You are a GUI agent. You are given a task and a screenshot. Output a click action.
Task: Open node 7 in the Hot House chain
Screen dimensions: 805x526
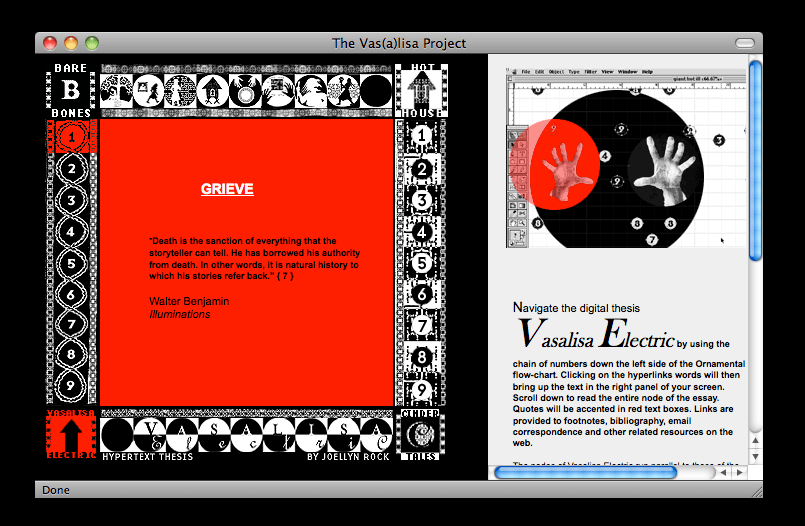423,326
